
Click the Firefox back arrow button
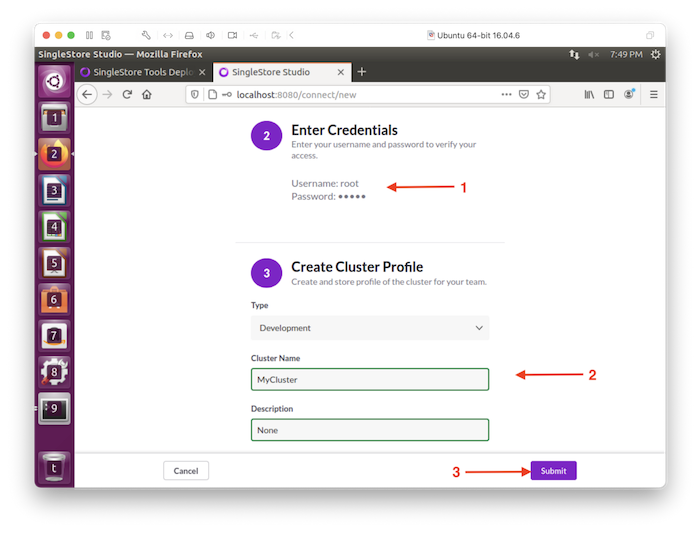87,95
